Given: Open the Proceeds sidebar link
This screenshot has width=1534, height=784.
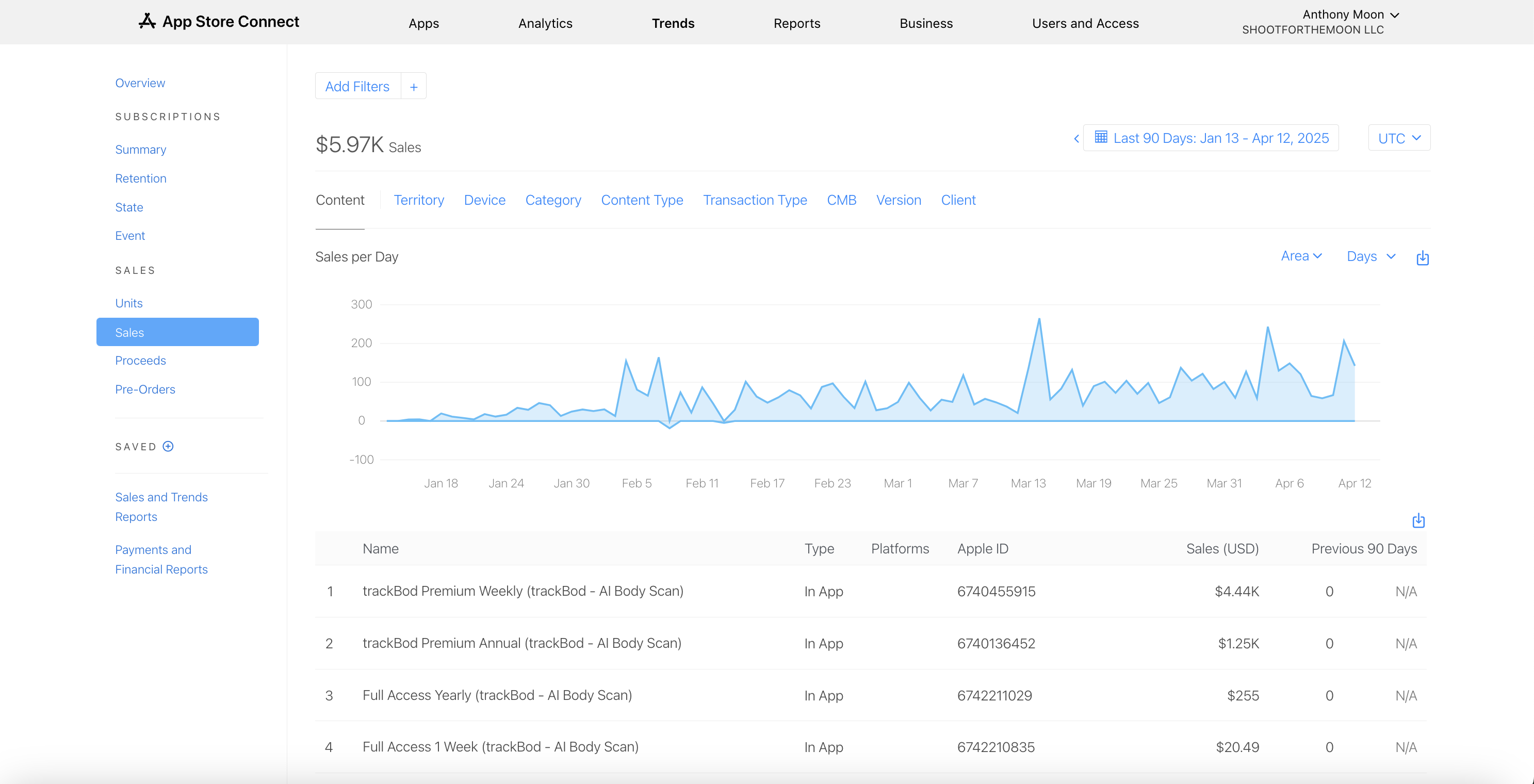Looking at the screenshot, I should pos(140,361).
